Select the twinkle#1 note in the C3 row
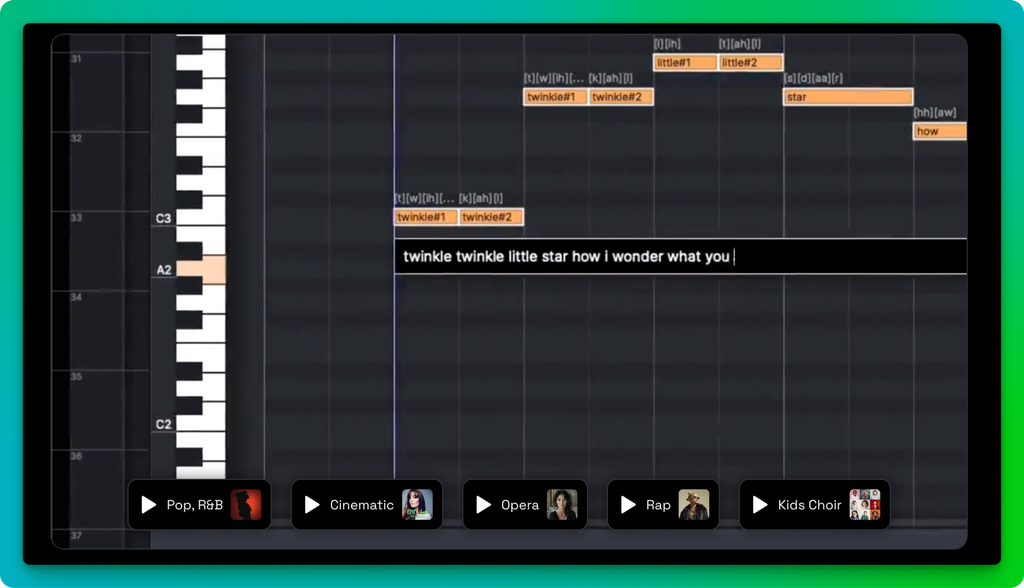 pyautogui.click(x=426, y=217)
